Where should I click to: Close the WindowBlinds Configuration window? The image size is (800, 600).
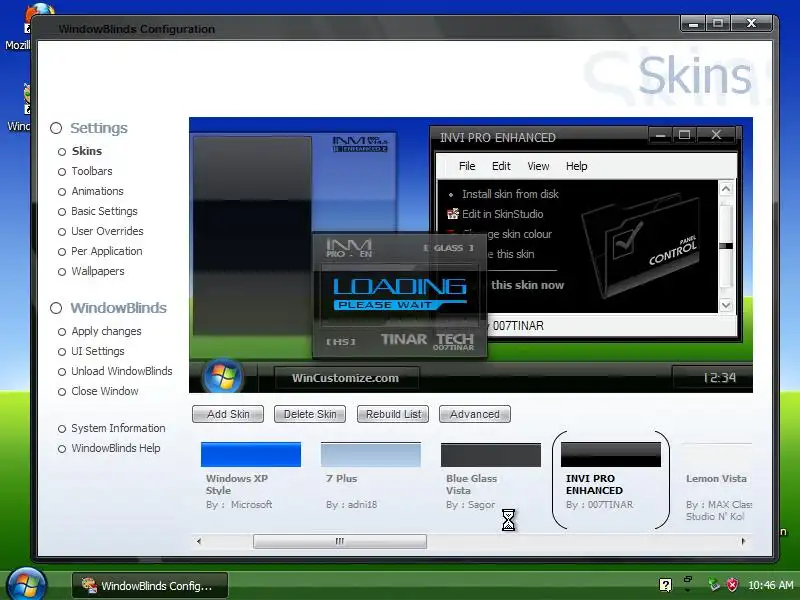click(751, 23)
